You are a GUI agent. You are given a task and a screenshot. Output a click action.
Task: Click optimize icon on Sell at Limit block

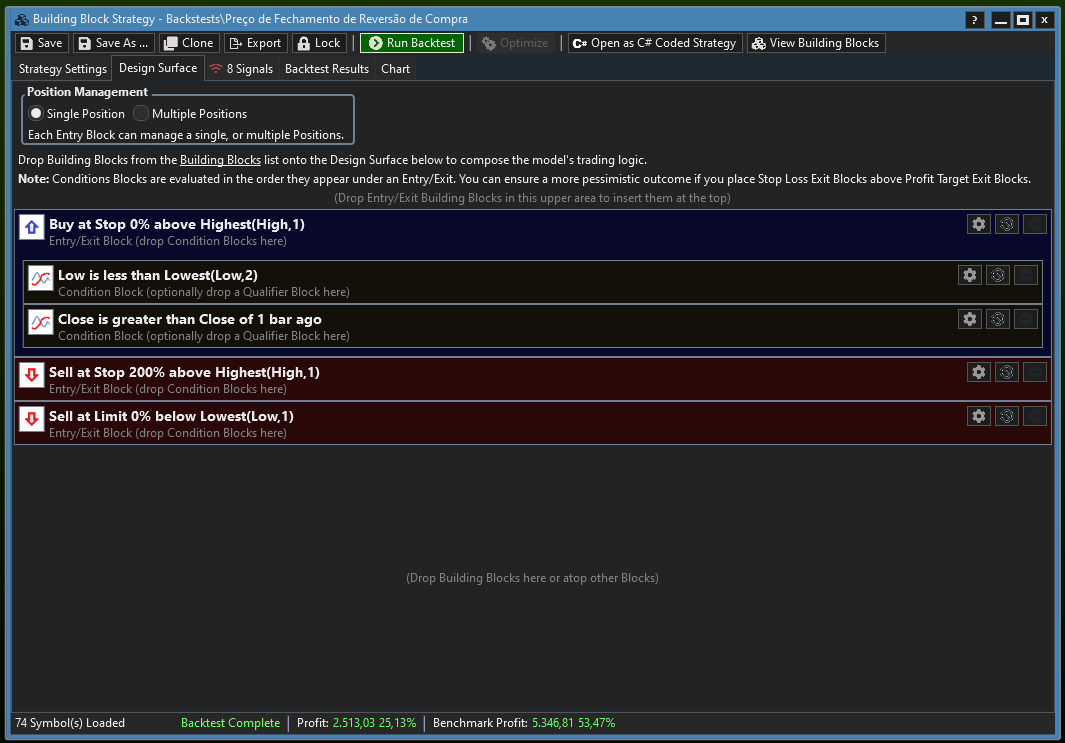pos(1007,416)
